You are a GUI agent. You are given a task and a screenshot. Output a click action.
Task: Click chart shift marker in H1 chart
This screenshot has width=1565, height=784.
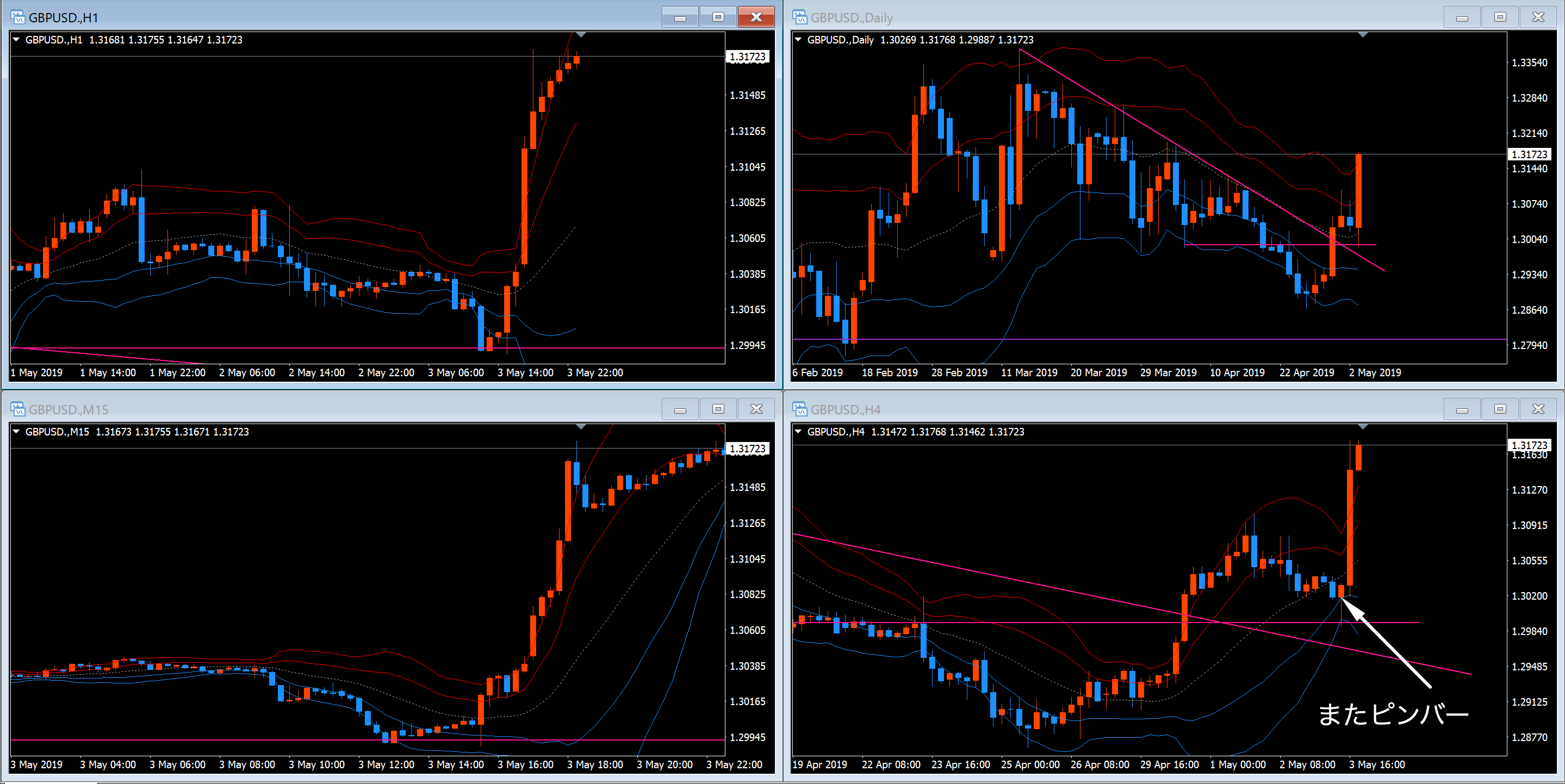click(x=581, y=35)
